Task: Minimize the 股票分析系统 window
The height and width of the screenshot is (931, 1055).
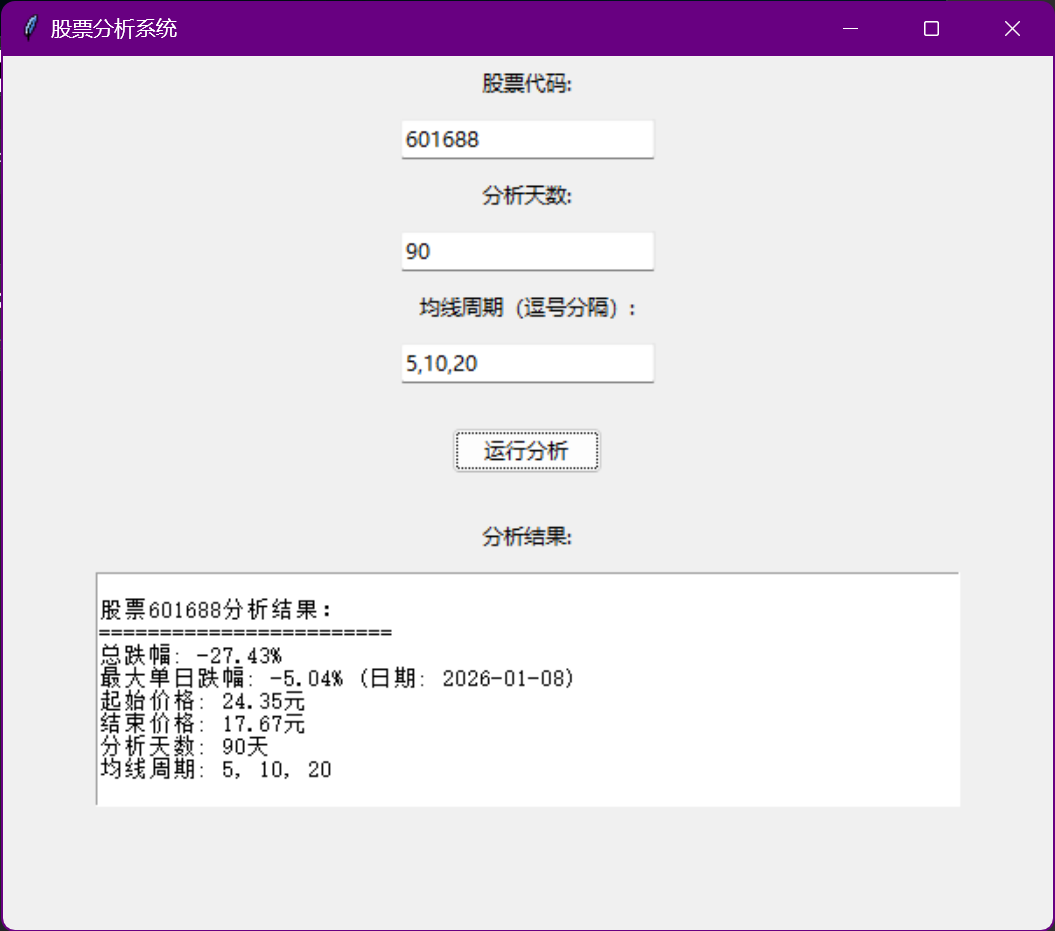Action: pos(850,28)
